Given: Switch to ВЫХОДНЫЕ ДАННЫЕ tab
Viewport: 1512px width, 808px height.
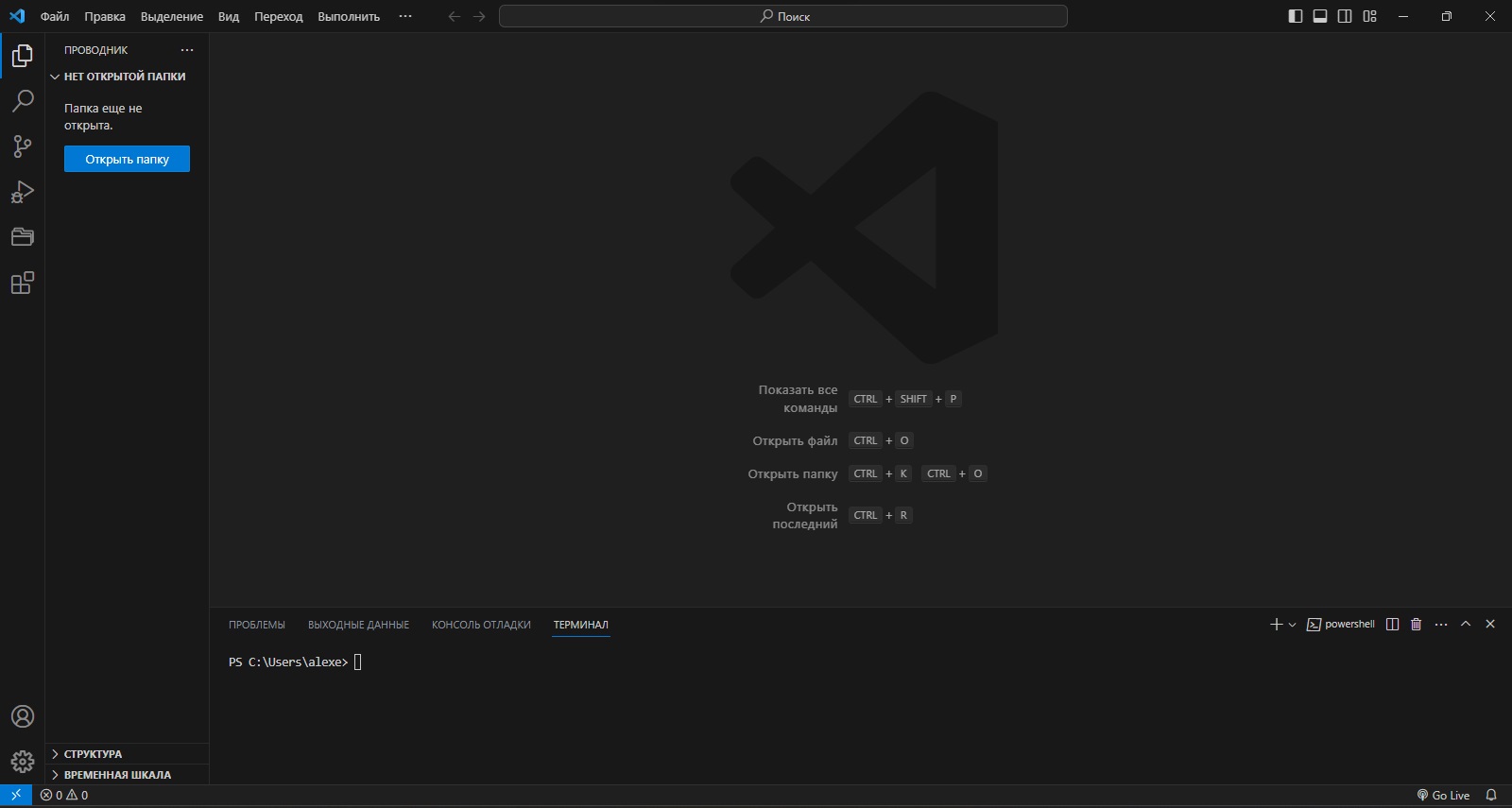Looking at the screenshot, I should [358, 625].
